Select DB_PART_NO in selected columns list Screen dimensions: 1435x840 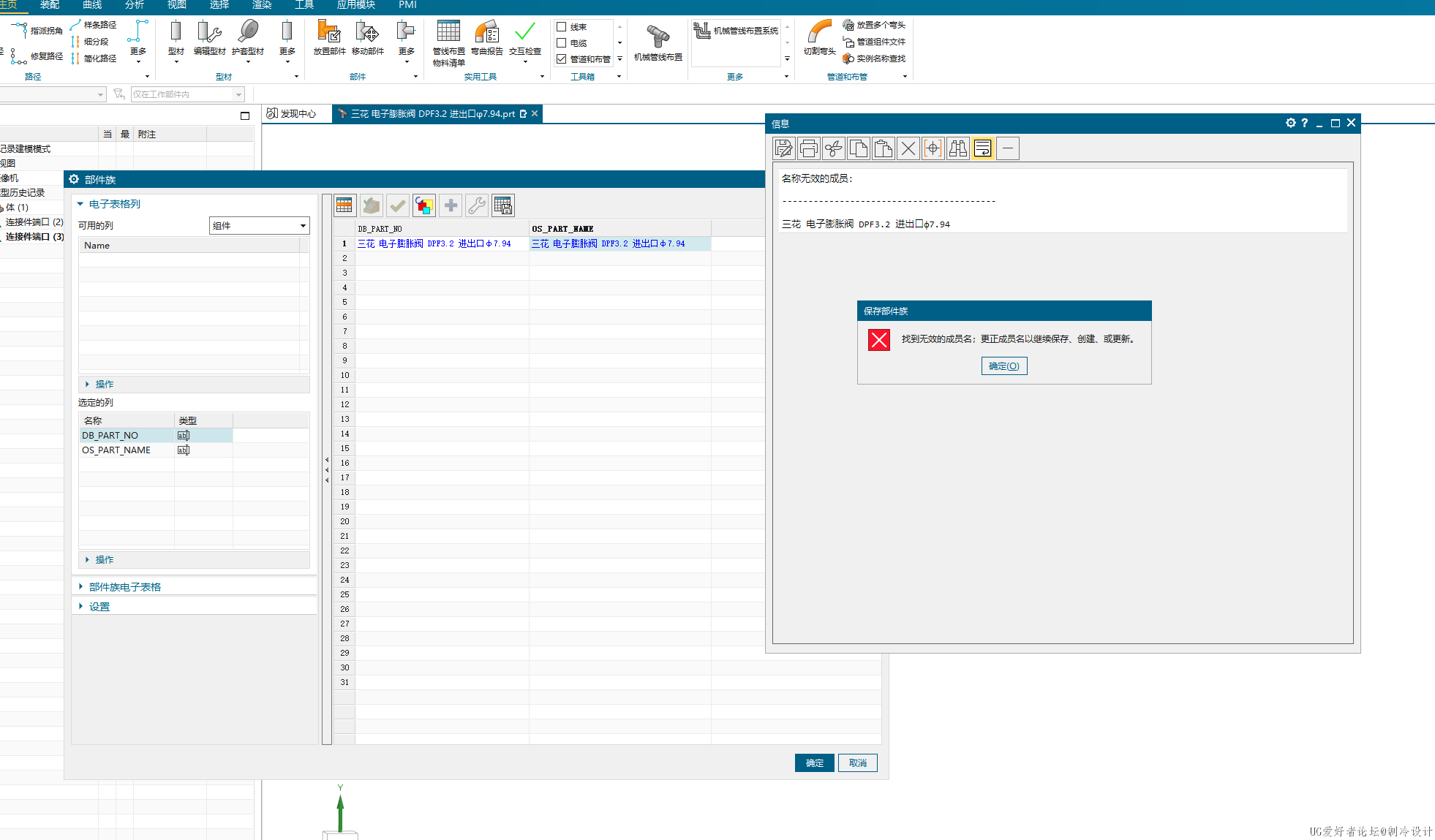(x=127, y=436)
